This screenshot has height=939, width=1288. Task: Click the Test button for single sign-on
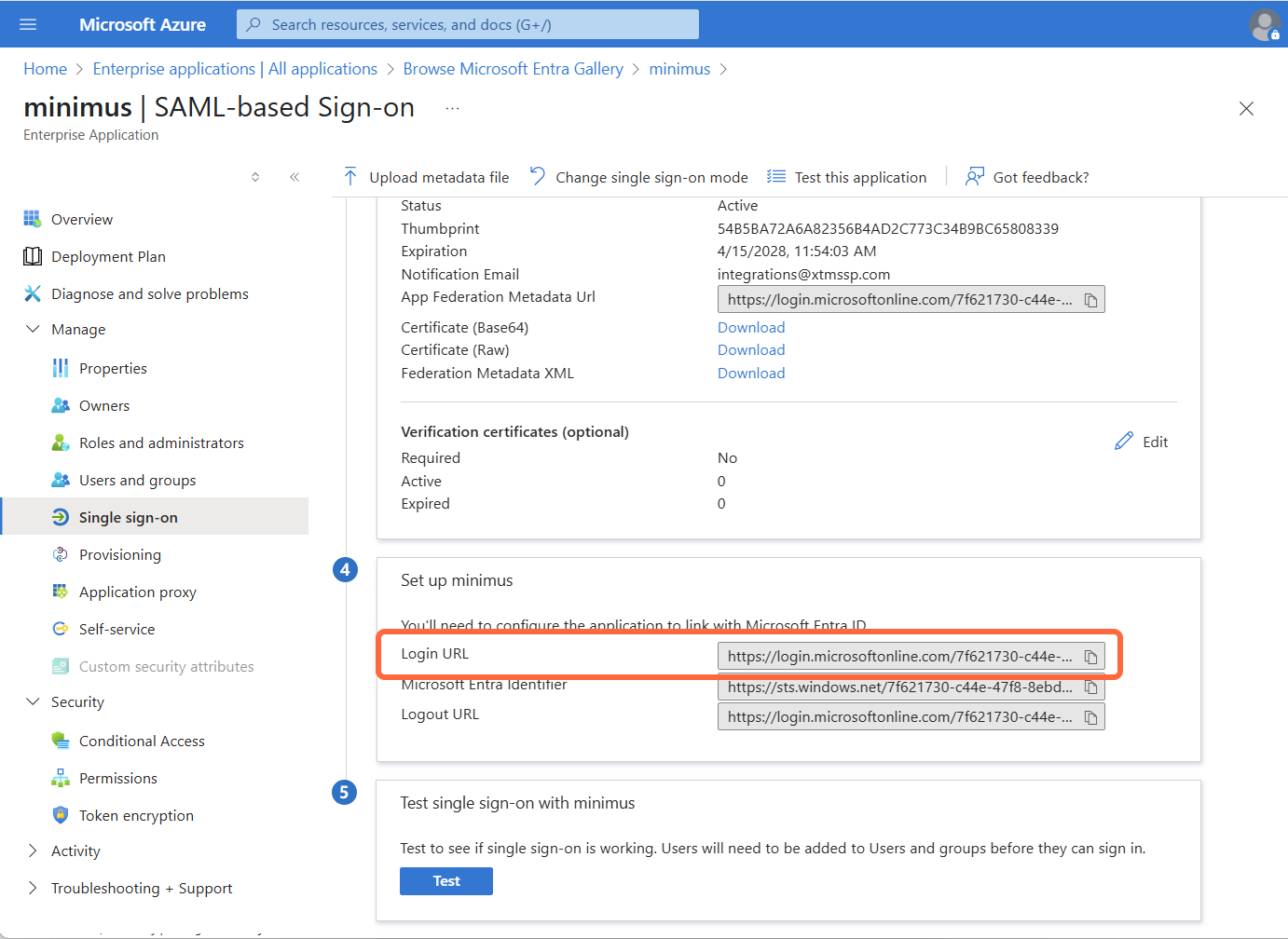pyautogui.click(x=445, y=880)
